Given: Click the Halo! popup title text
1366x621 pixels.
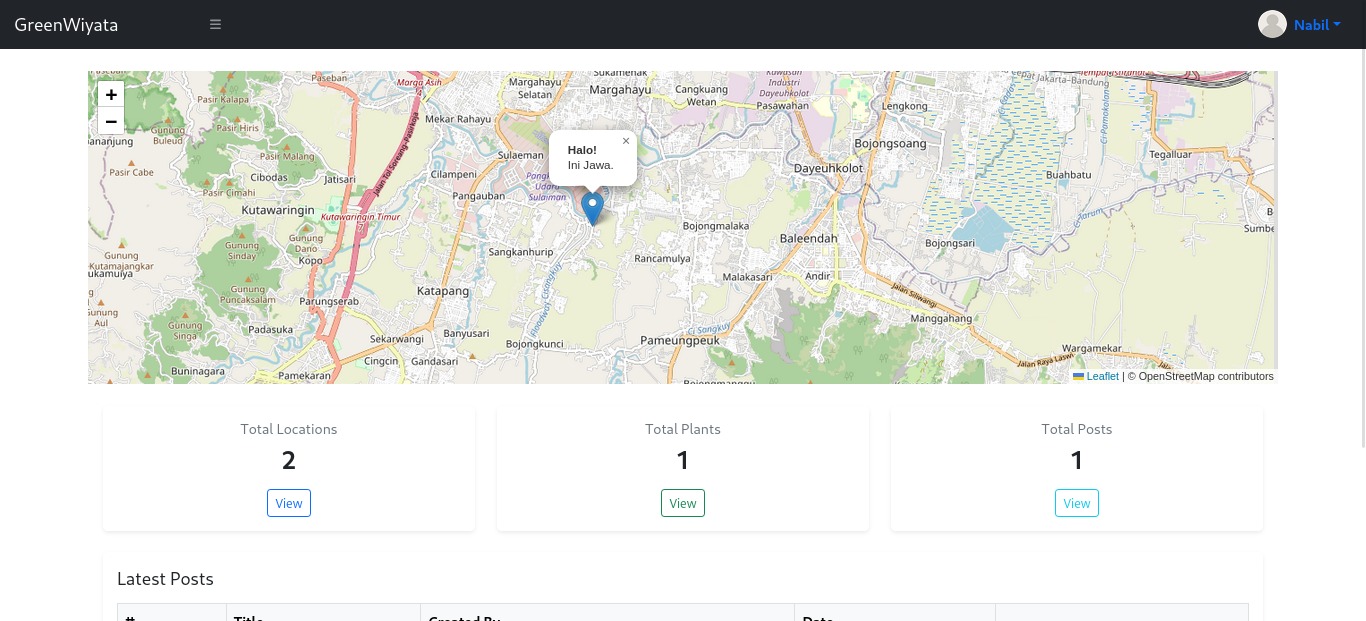Looking at the screenshot, I should point(582,150).
